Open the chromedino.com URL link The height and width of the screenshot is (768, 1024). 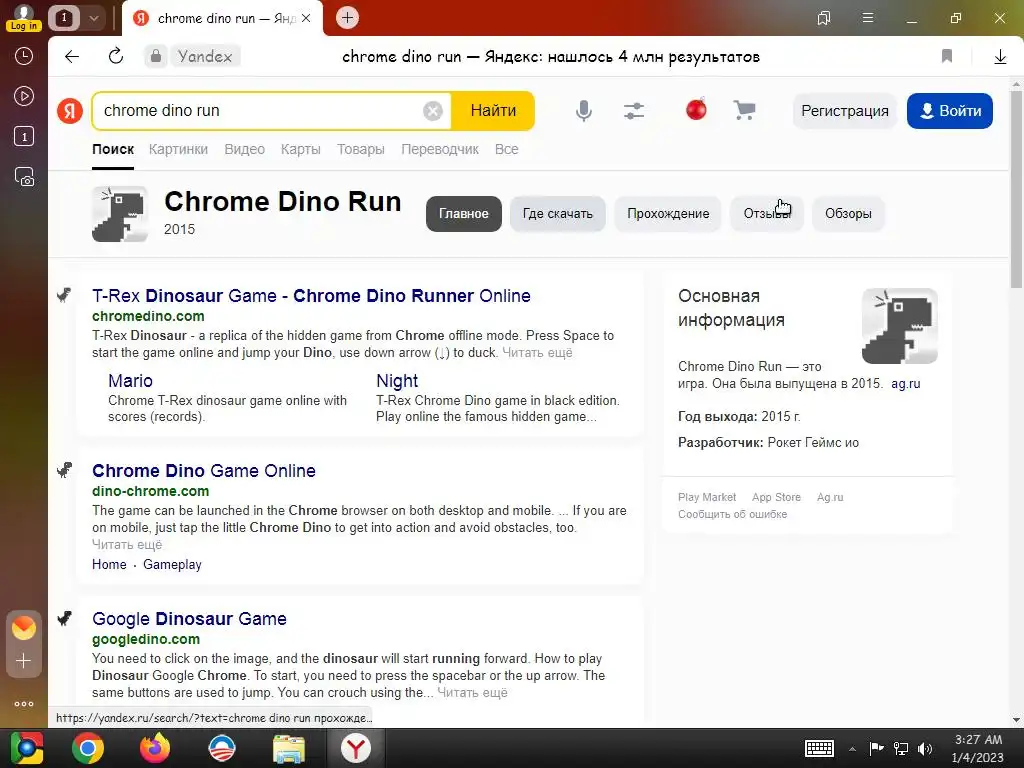click(148, 316)
